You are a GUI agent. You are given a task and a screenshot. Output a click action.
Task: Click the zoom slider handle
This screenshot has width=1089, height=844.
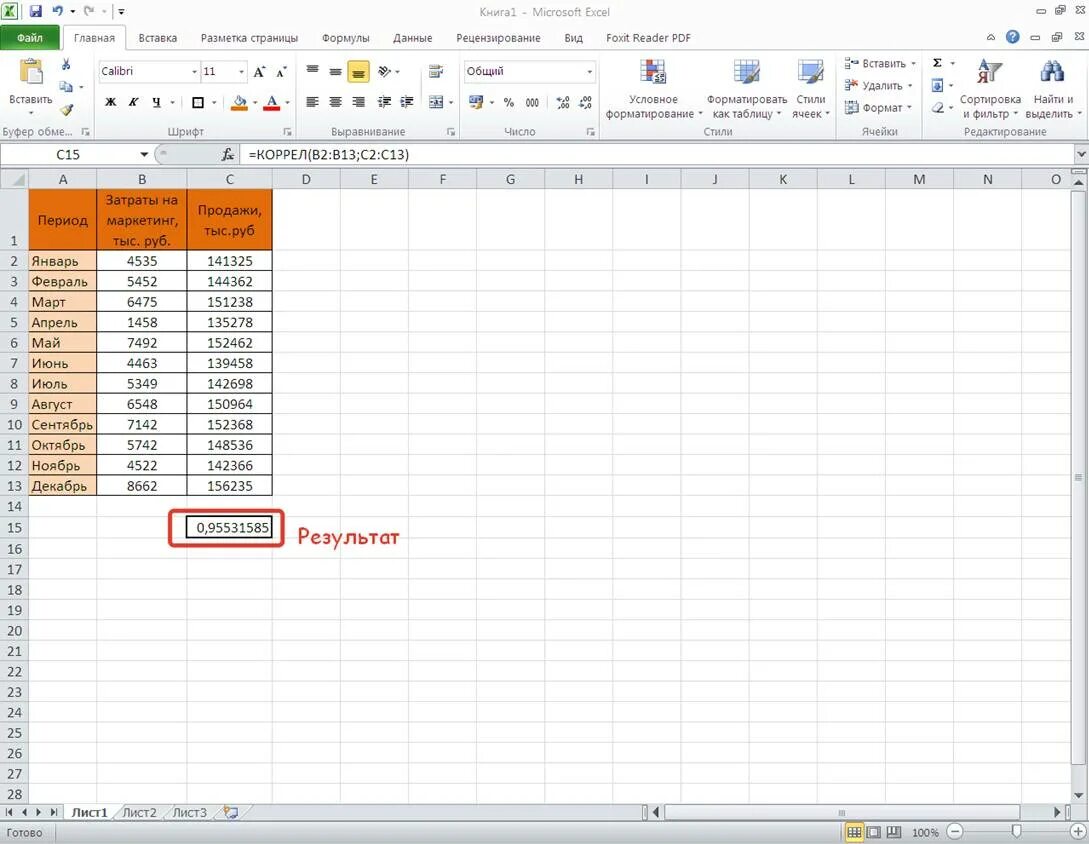[1016, 831]
